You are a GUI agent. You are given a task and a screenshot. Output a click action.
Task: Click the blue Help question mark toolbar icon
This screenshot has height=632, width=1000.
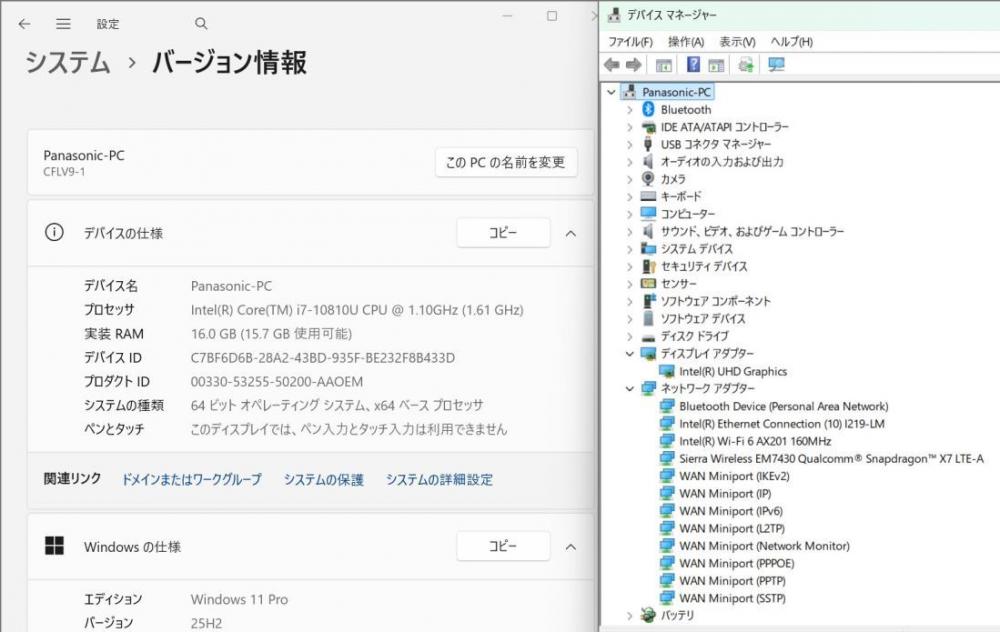click(x=693, y=64)
